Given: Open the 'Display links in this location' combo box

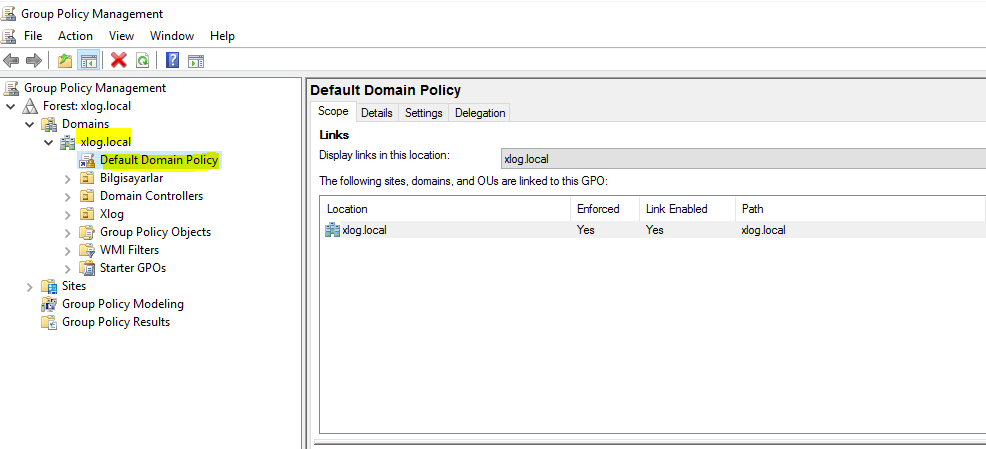Looking at the screenshot, I should coord(741,159).
